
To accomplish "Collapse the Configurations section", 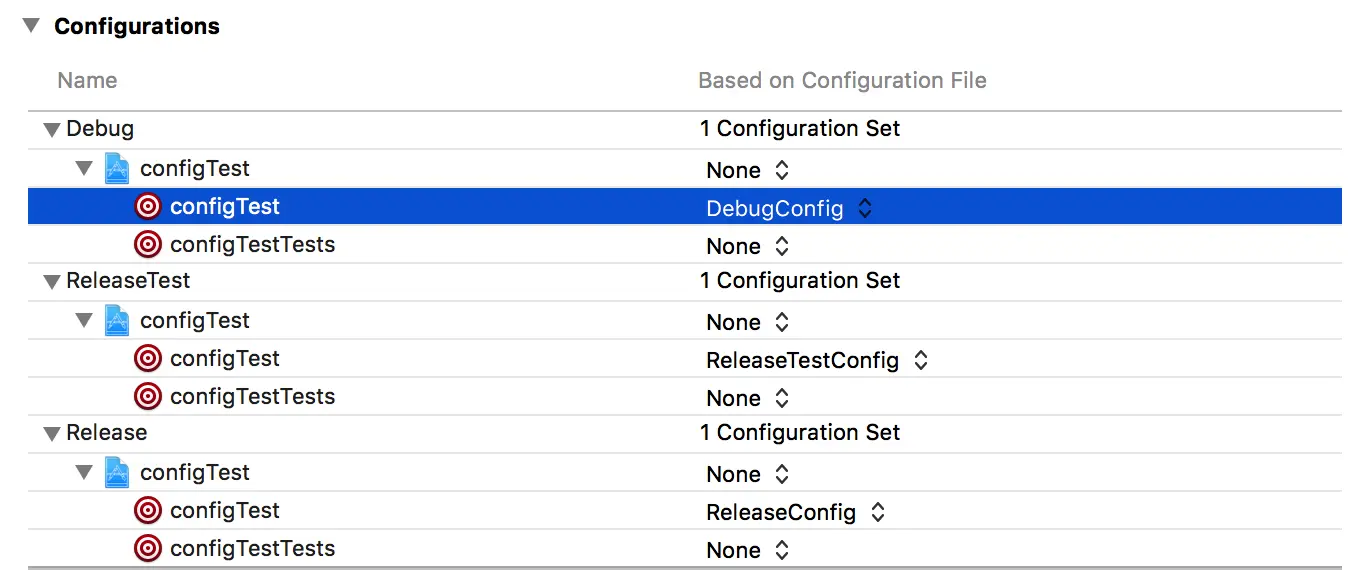I will click(31, 26).
